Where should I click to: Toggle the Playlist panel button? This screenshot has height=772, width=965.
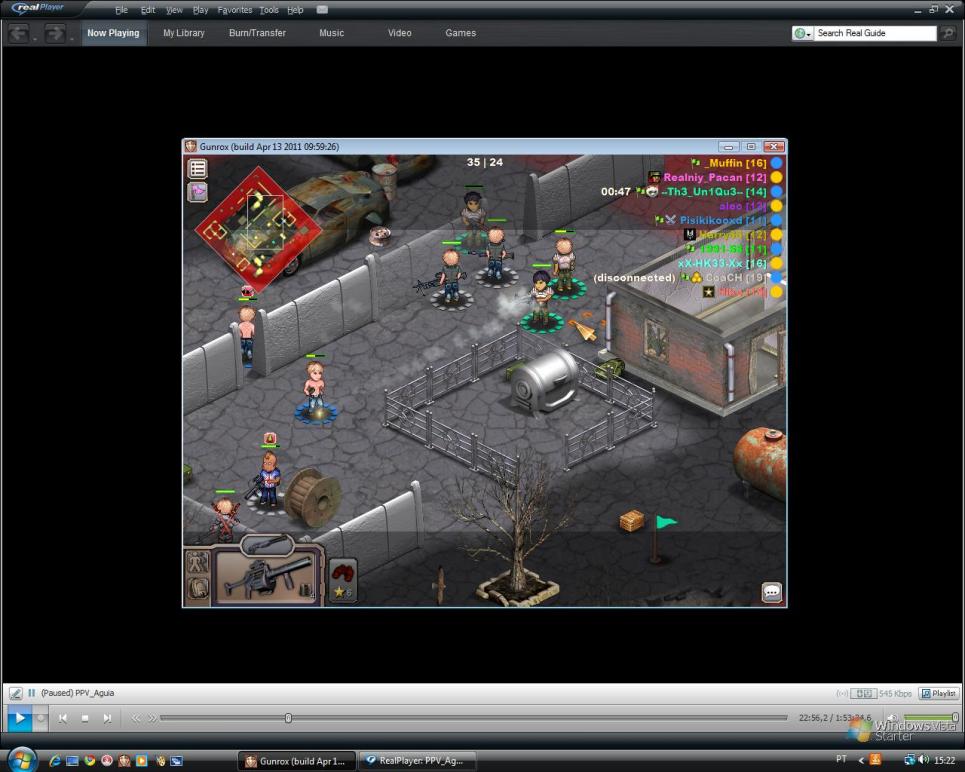tap(938, 693)
